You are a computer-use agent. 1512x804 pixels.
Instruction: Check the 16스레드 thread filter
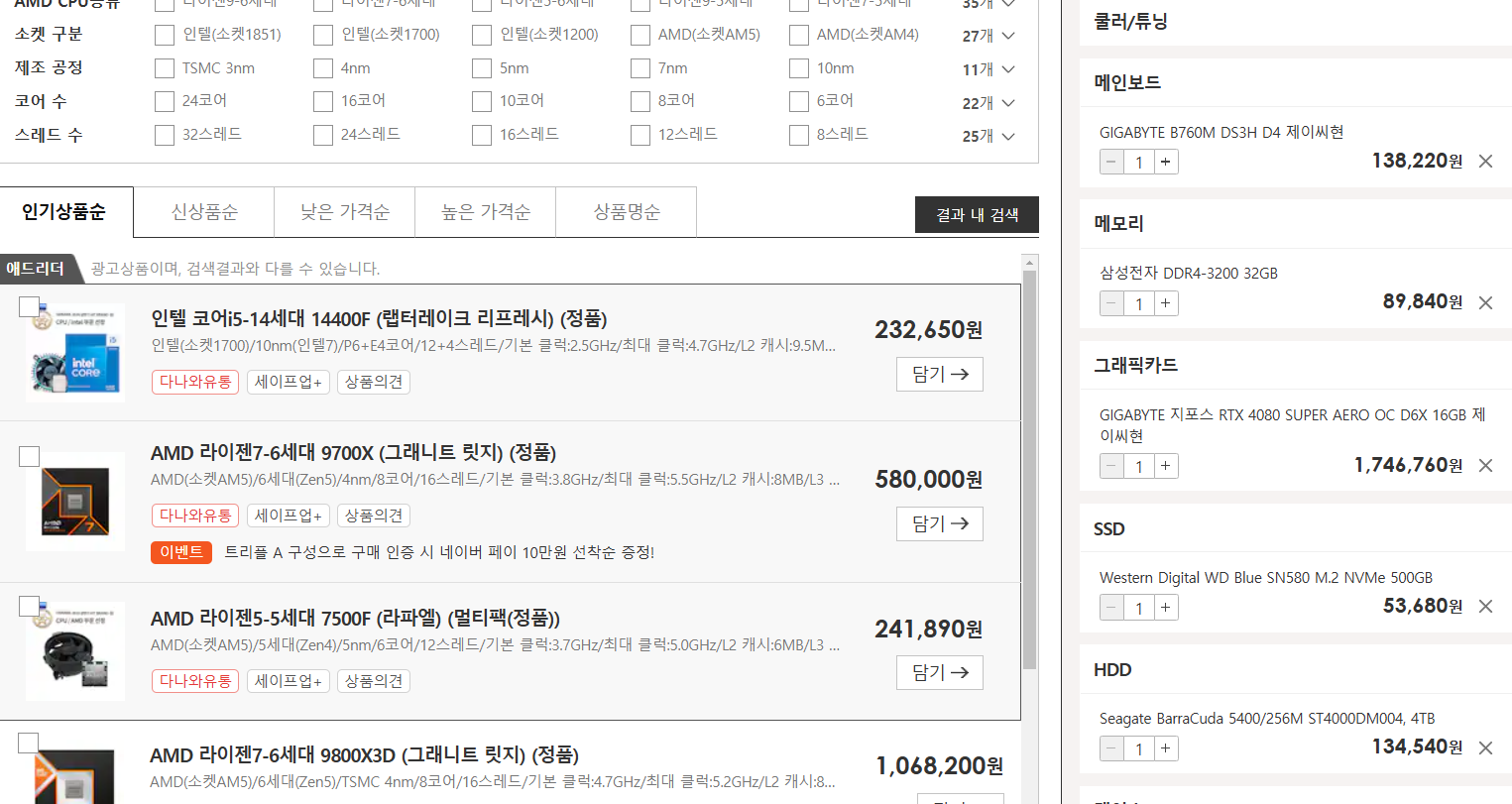[482, 135]
